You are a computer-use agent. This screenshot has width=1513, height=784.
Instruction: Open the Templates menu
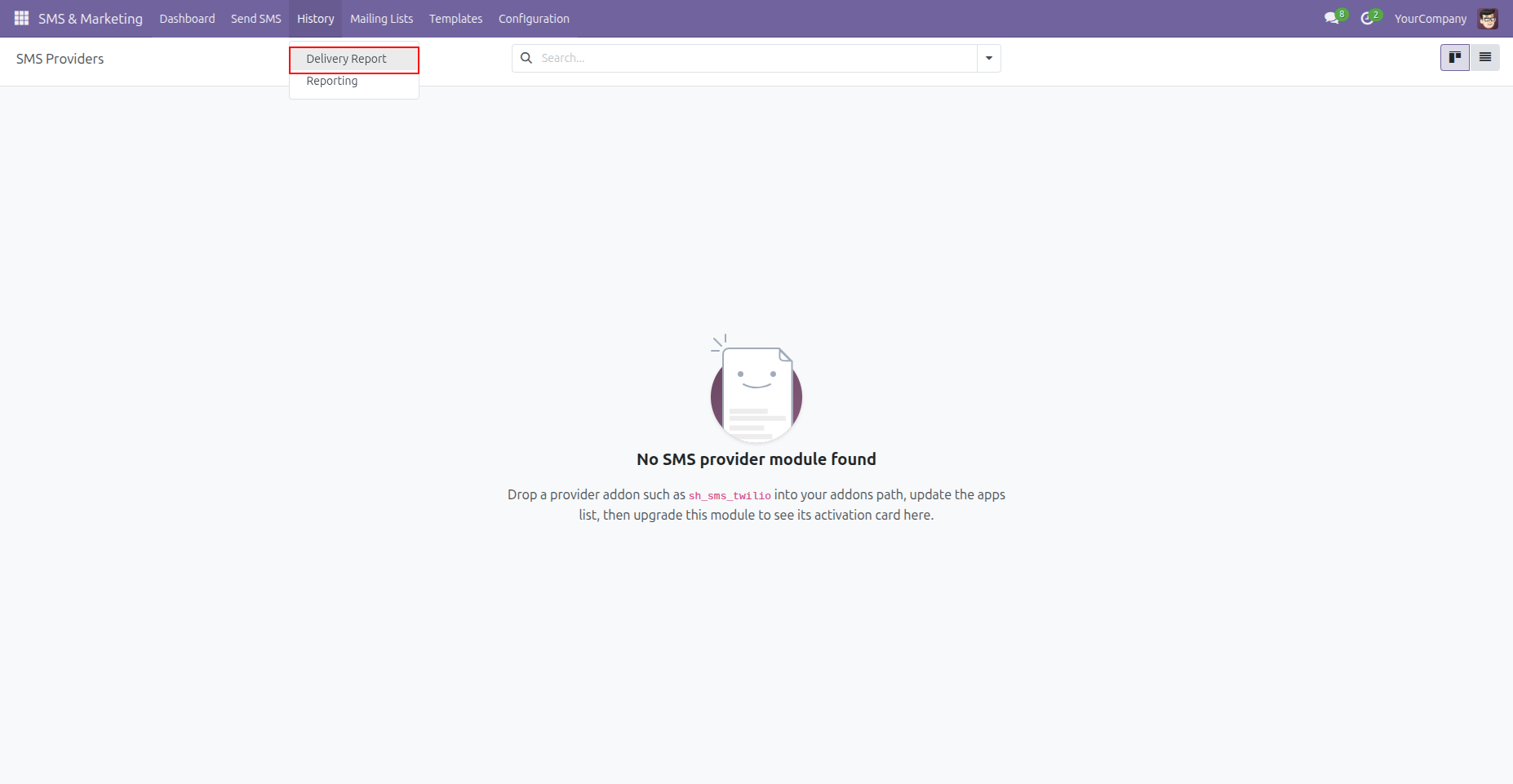coord(455,18)
